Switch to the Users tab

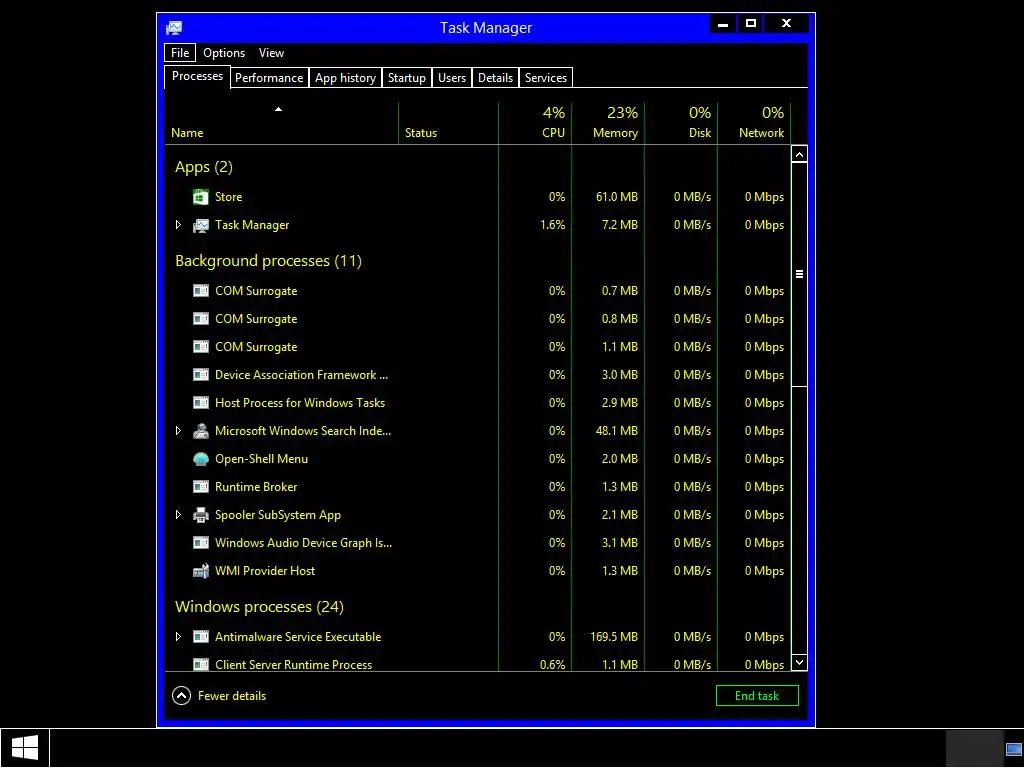pyautogui.click(x=452, y=78)
